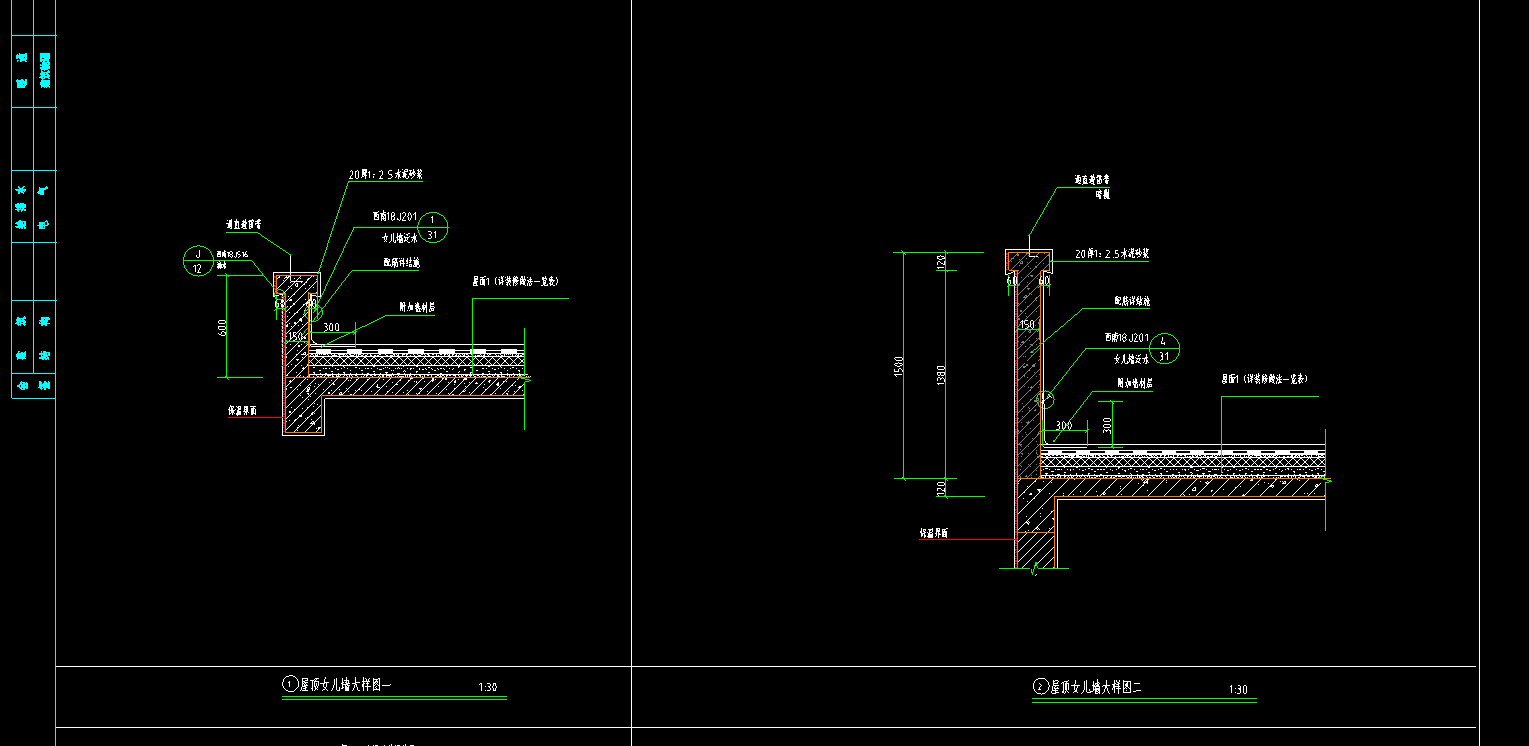This screenshot has width=1529, height=746.
Task: Select the 300 dimension in detail 一
Action: click(331, 327)
